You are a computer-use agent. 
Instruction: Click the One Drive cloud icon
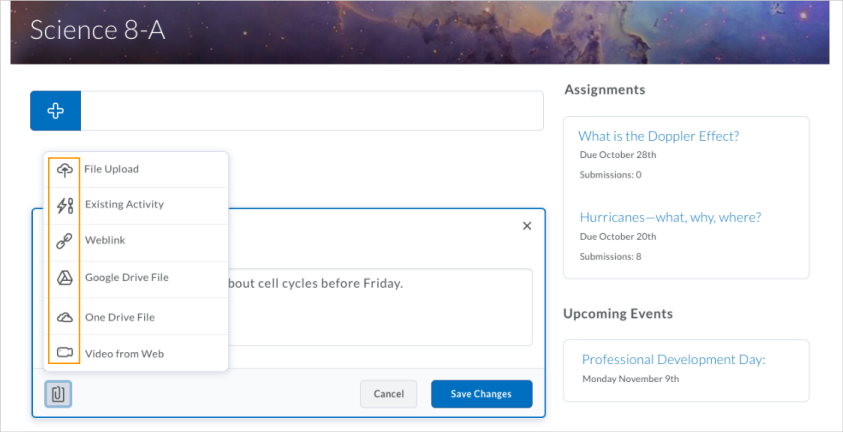click(65, 317)
